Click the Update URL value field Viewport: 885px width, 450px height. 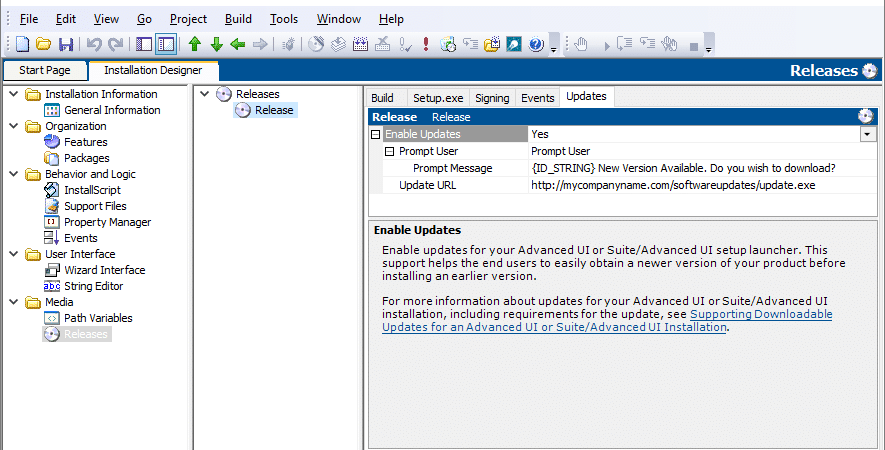click(702, 185)
